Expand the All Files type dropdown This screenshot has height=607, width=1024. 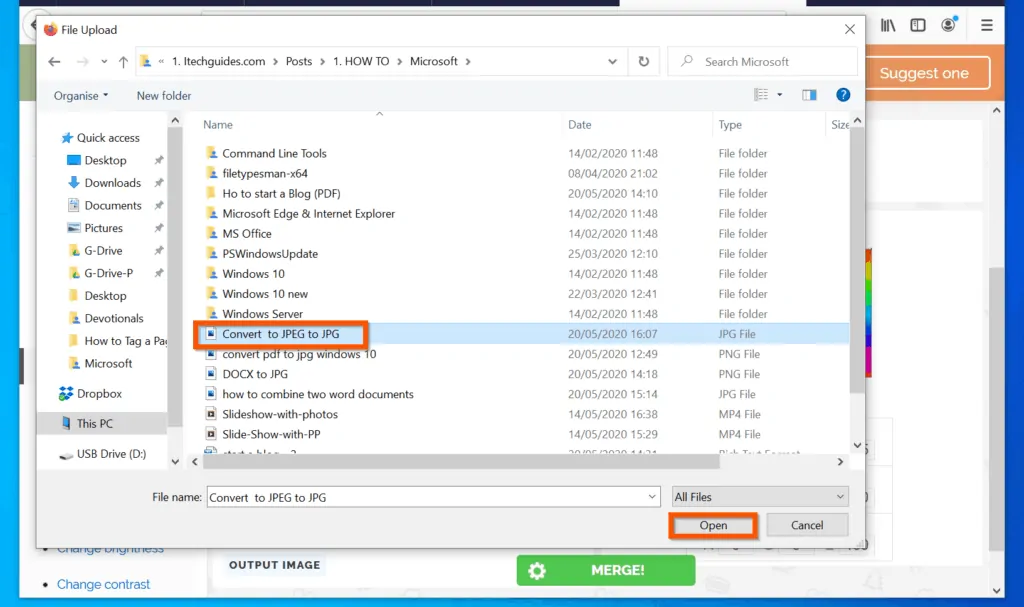760,497
